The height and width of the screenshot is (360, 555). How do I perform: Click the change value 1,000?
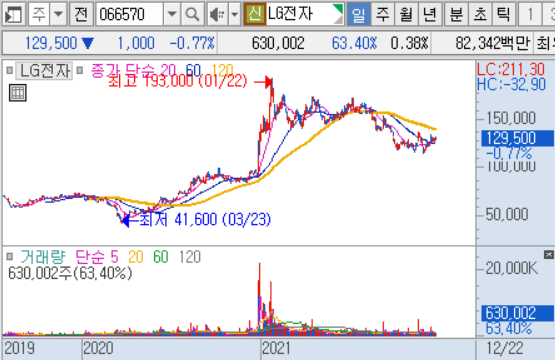click(x=136, y=43)
